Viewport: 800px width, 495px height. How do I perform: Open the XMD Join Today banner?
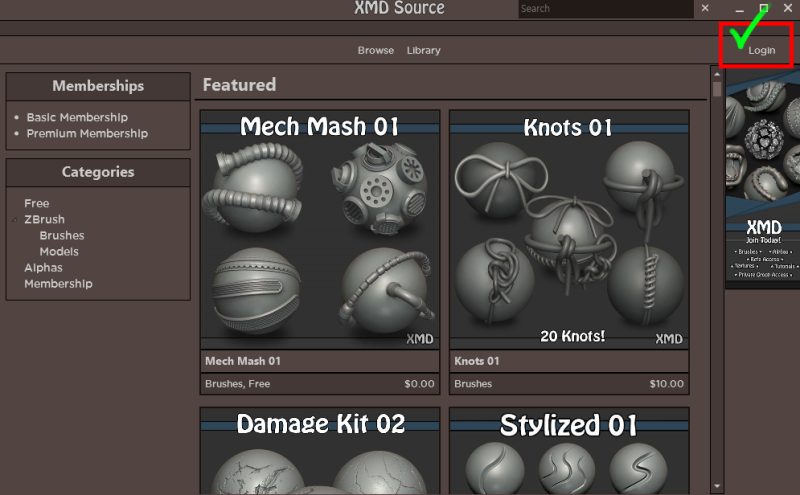click(763, 179)
